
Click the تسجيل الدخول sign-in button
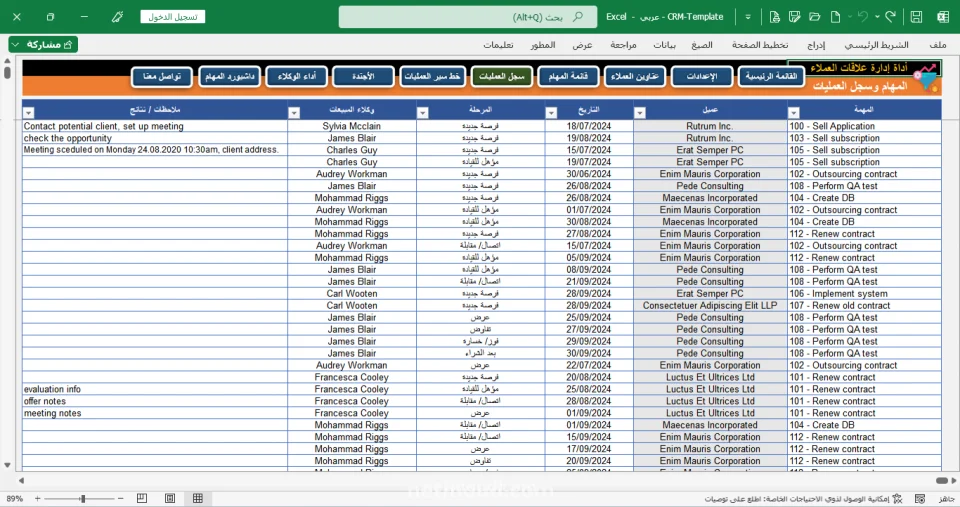tap(173, 17)
